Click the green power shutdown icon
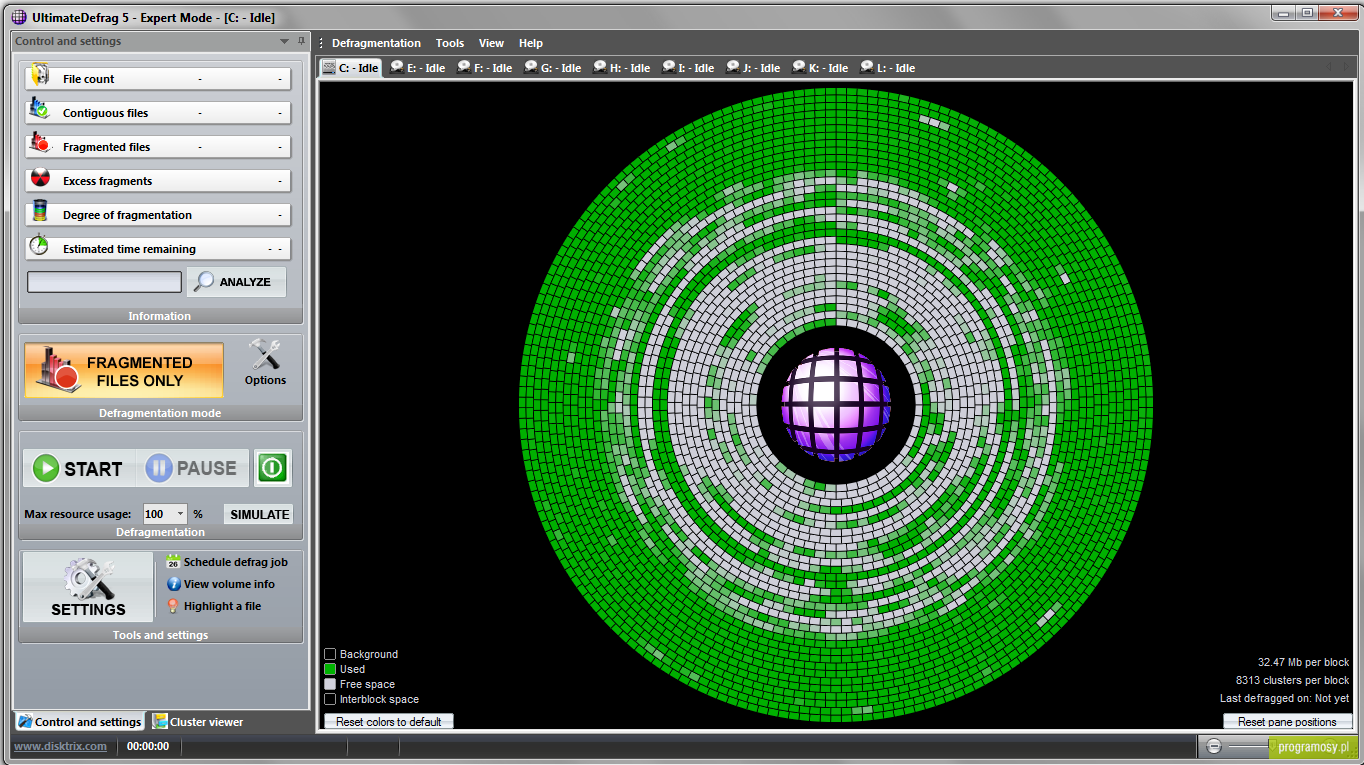The width and height of the screenshot is (1364, 765). point(273,468)
